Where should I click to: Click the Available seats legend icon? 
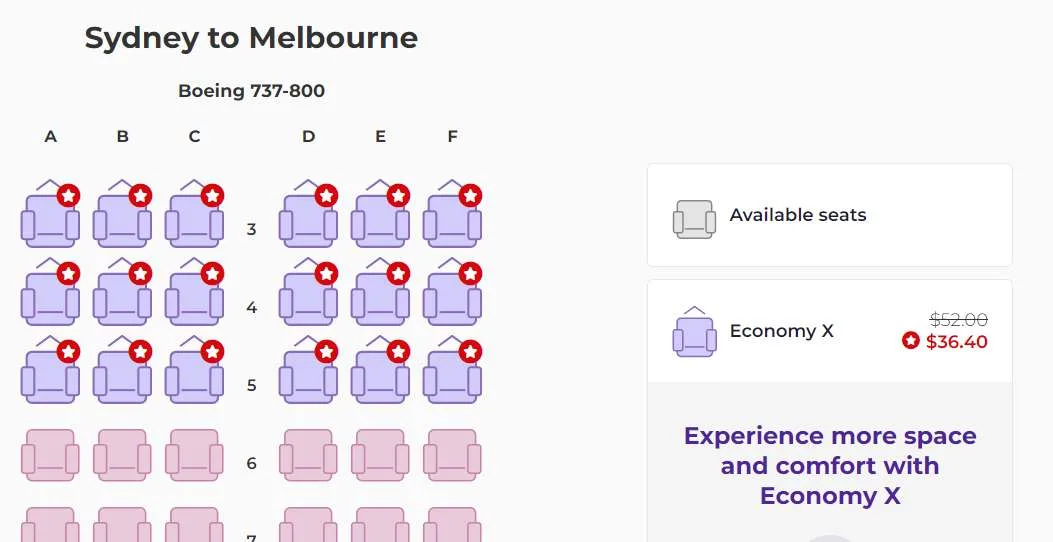(x=694, y=219)
